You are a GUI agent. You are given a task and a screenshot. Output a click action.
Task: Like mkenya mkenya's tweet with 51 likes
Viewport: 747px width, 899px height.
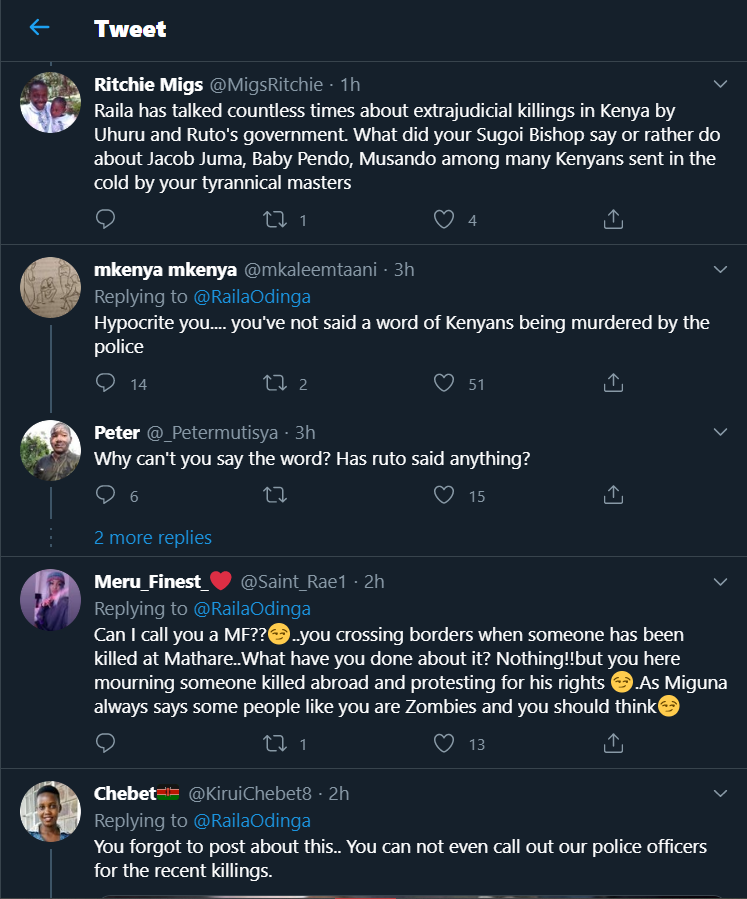[x=445, y=383]
